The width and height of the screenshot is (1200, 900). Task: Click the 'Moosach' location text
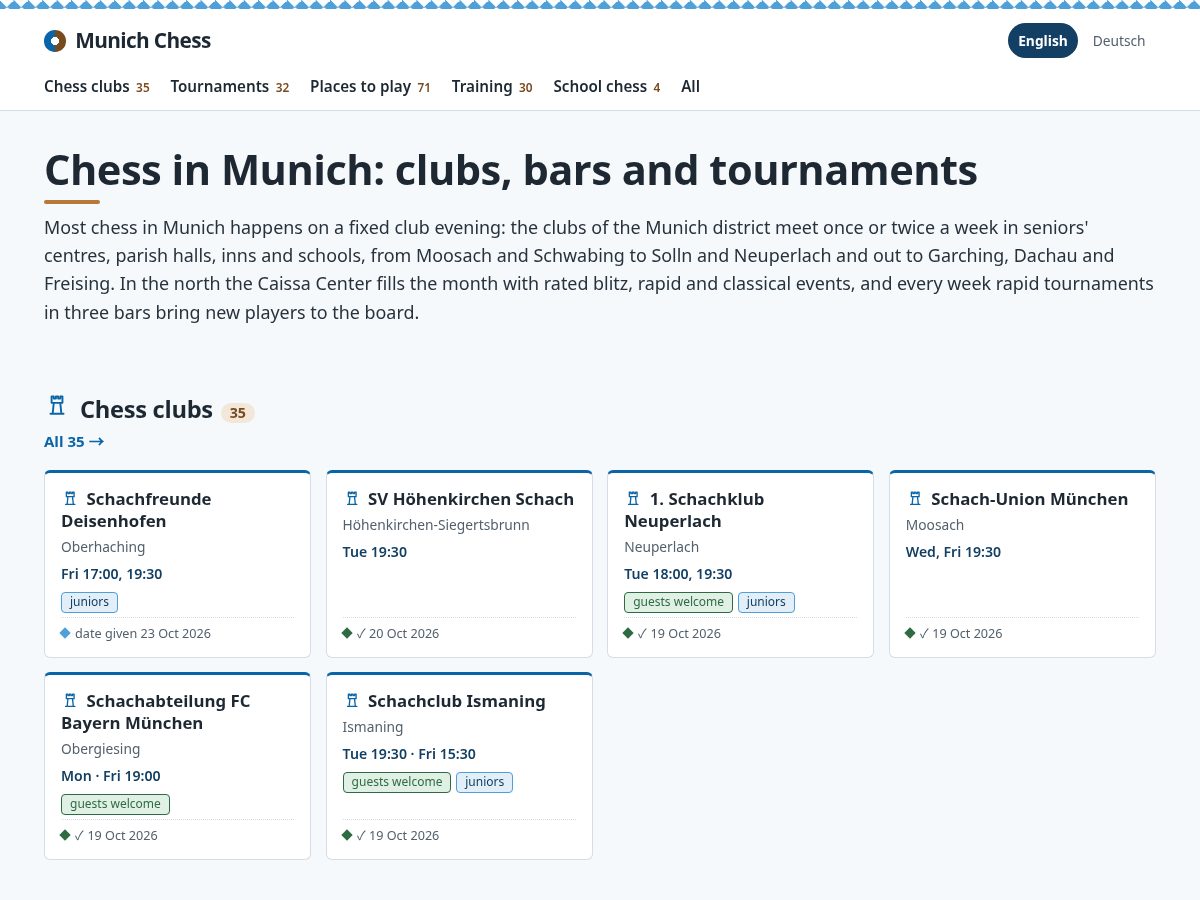coord(935,525)
